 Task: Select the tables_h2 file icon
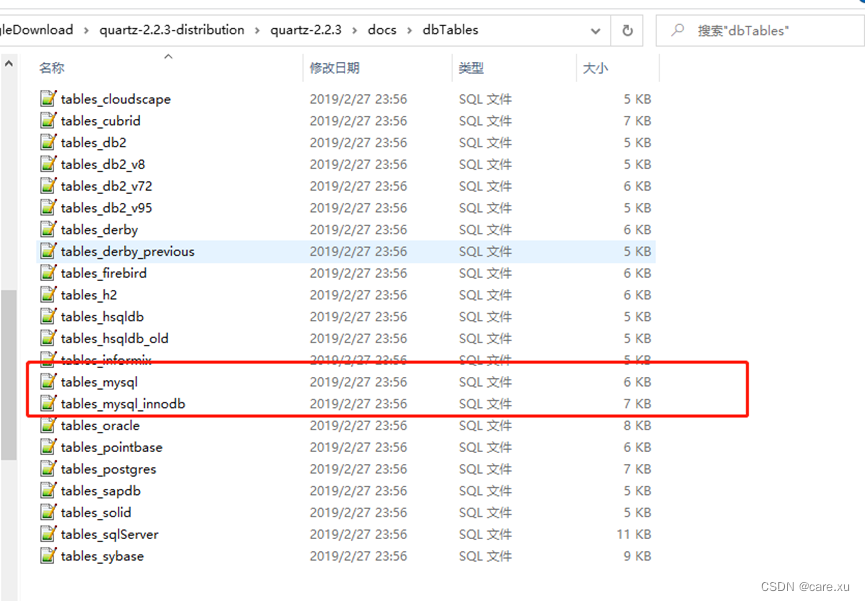pos(48,294)
